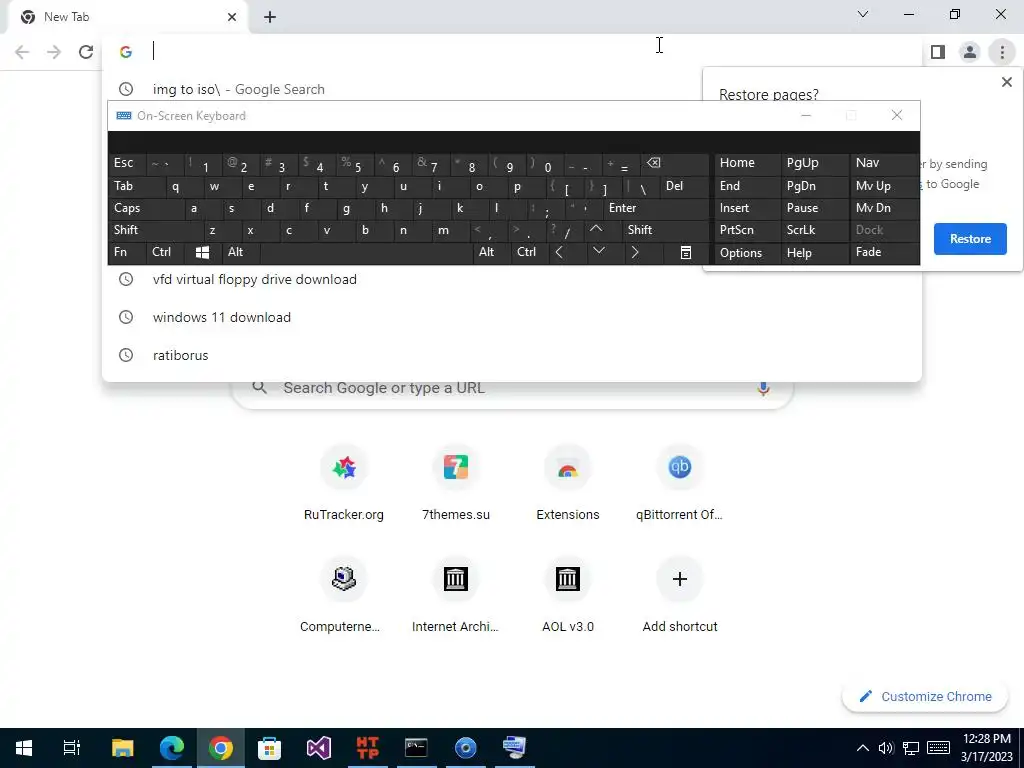Toggle right Shift key on On-Screen Keyboard
The image size is (1024, 768).
pos(665,230)
